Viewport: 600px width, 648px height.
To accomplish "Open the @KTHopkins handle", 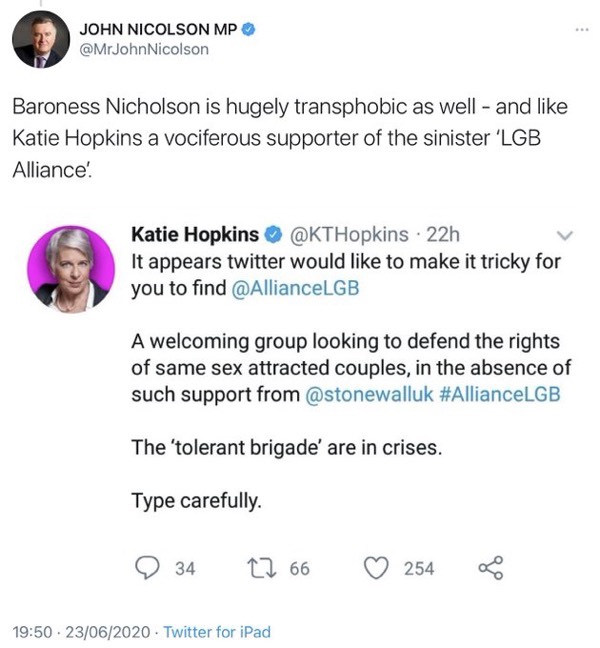I will tap(349, 235).
